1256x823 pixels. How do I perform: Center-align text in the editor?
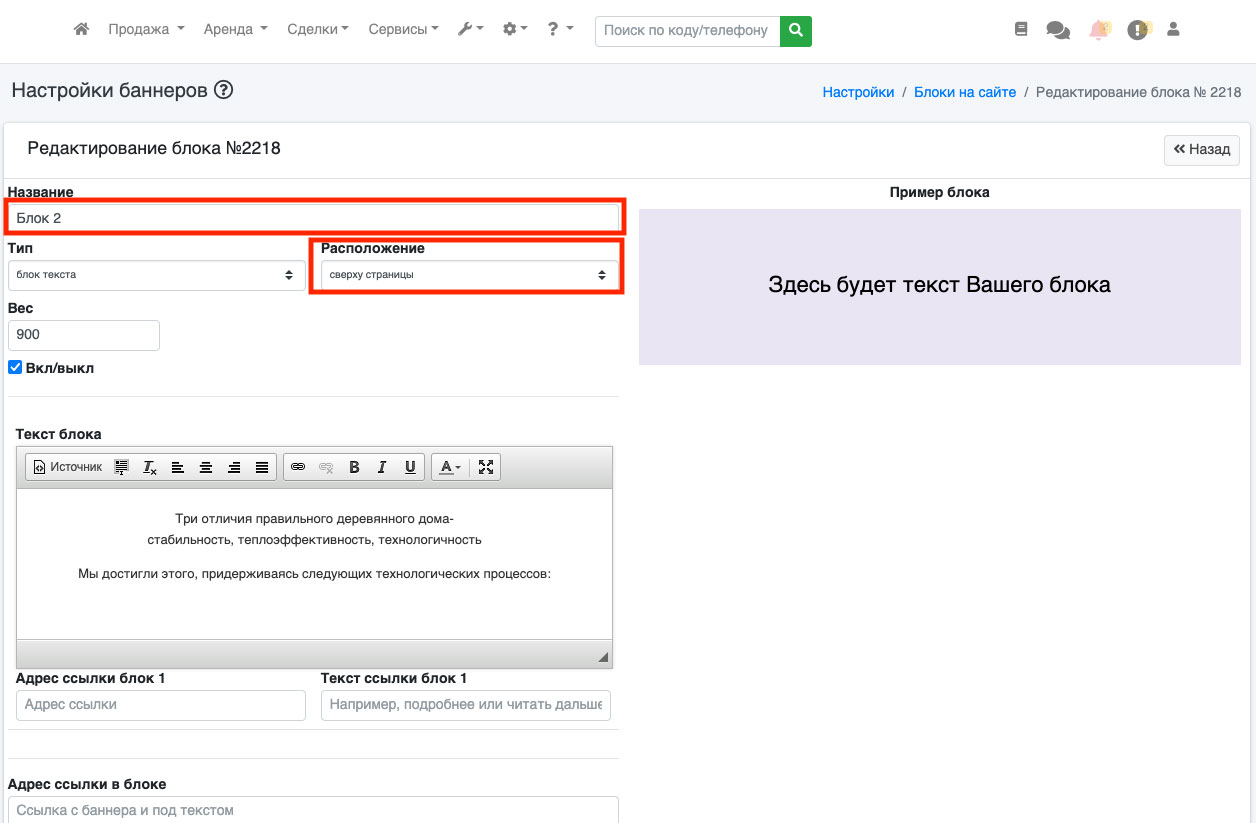[x=206, y=467]
